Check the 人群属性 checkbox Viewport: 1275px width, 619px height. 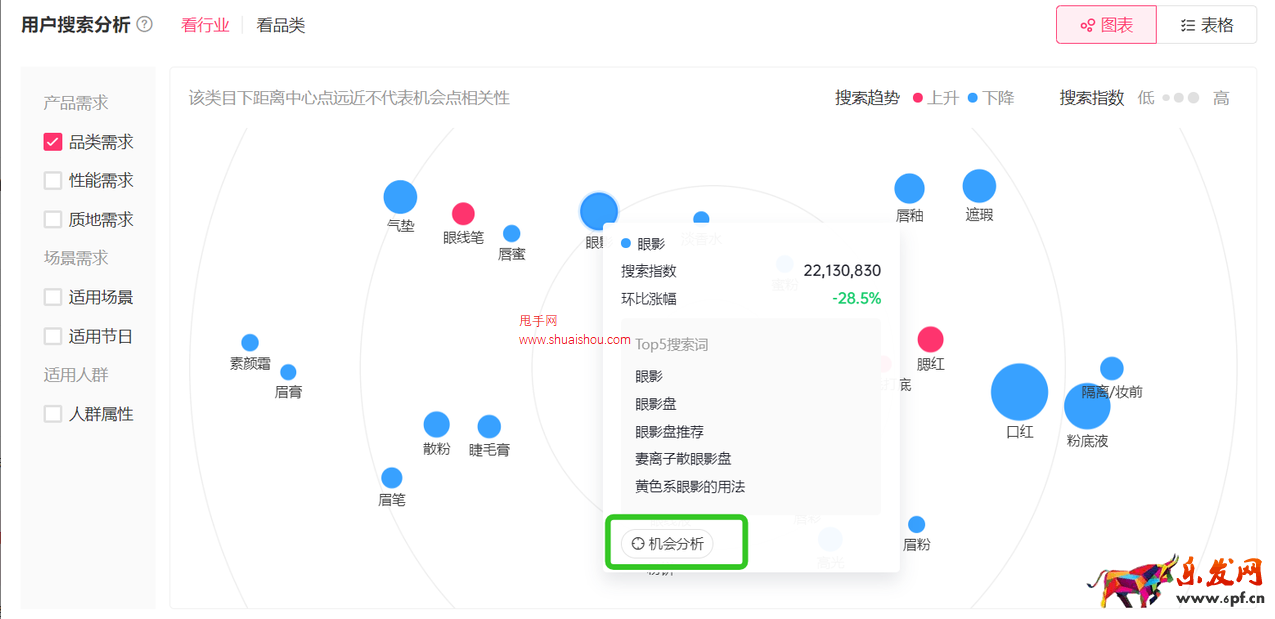[x=52, y=413]
